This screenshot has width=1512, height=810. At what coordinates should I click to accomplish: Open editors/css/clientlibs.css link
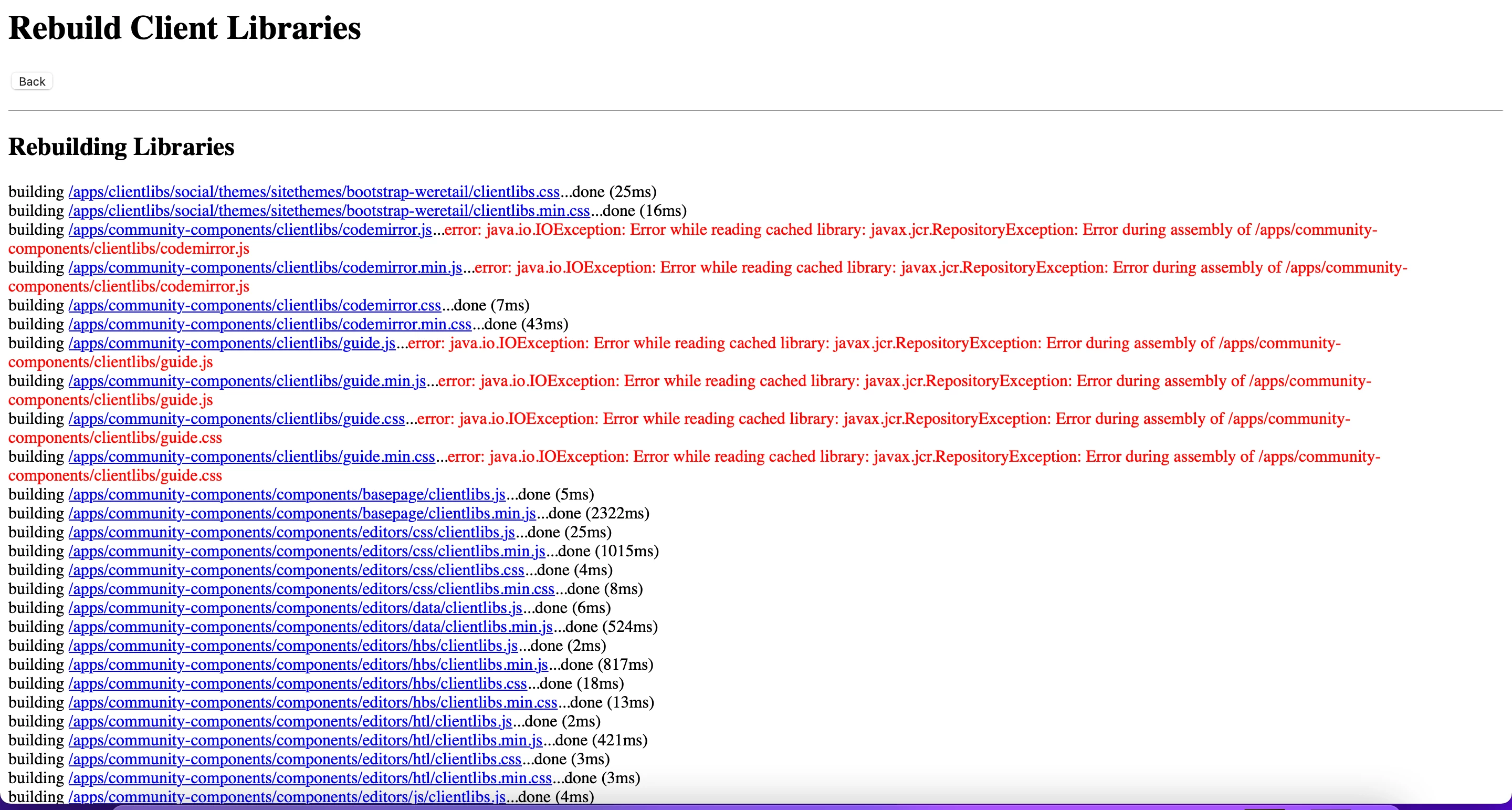(297, 570)
